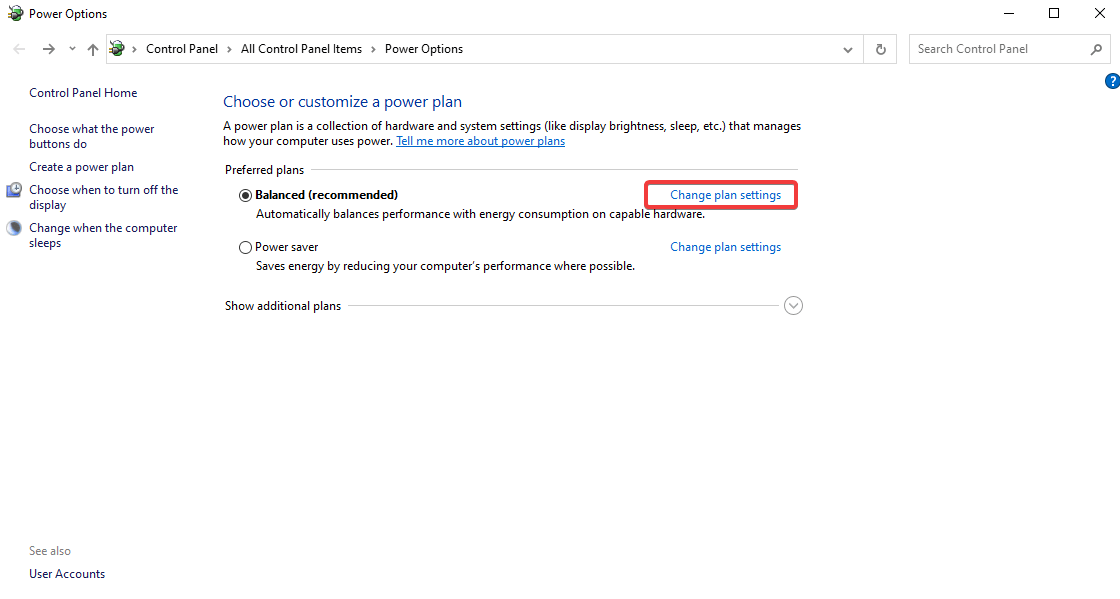This screenshot has height=599, width=1120.
Task: Click inside the Search Control Panel field
Action: [x=990, y=48]
